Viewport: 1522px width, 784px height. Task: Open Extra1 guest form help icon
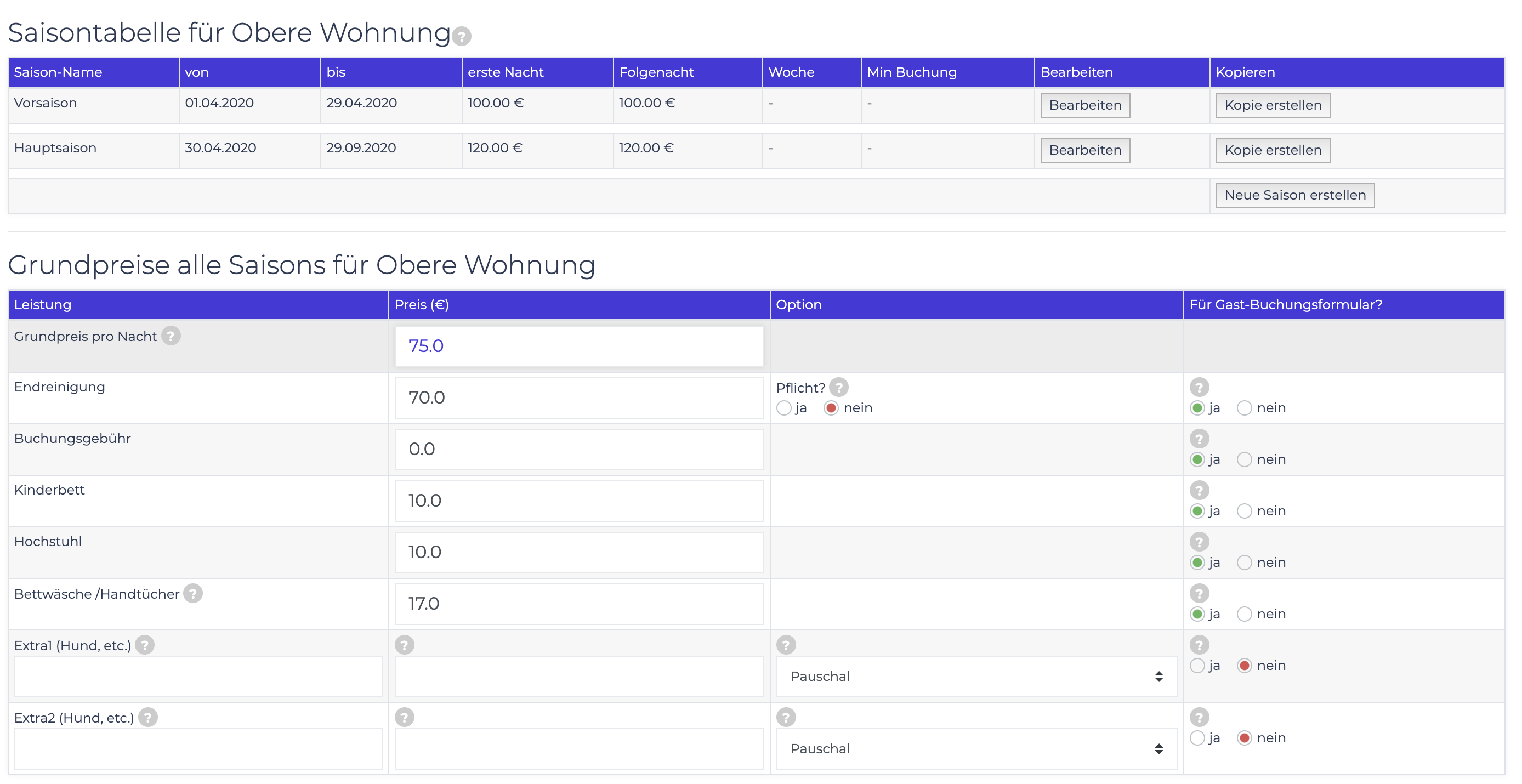[x=1199, y=645]
